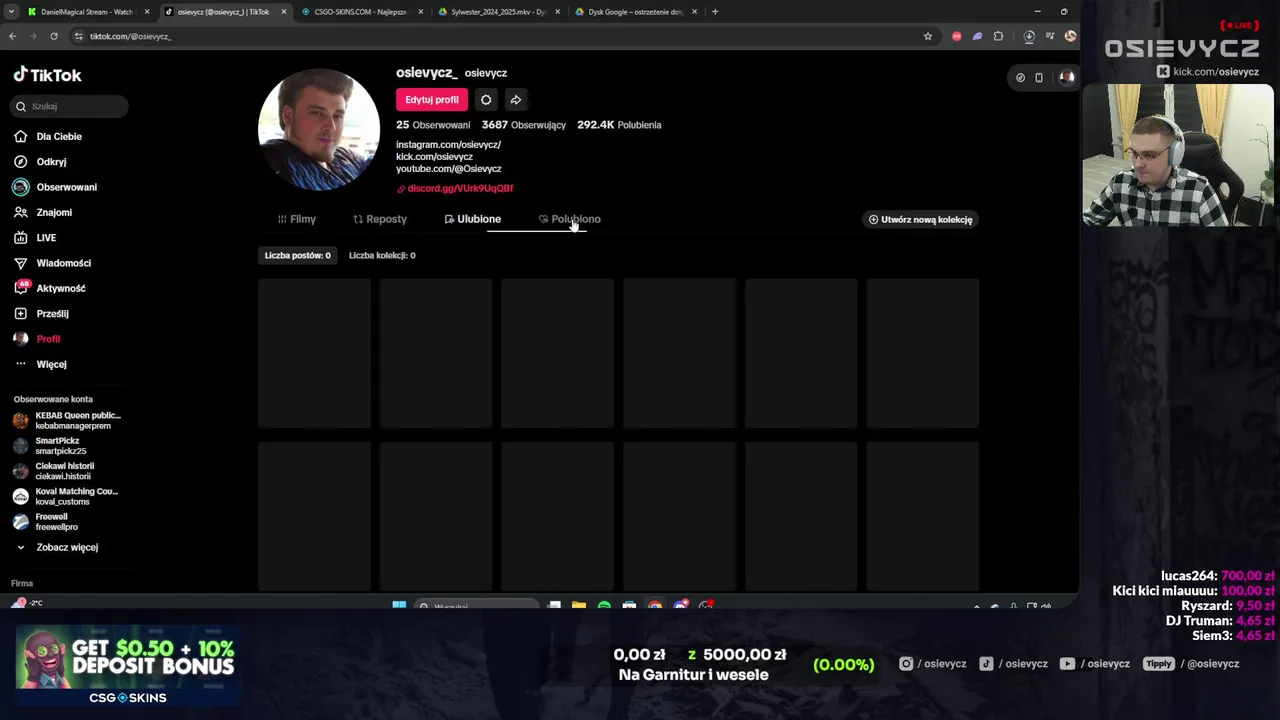View the 25 Obserwowani list
The width and height of the screenshot is (1280, 720).
(x=433, y=125)
